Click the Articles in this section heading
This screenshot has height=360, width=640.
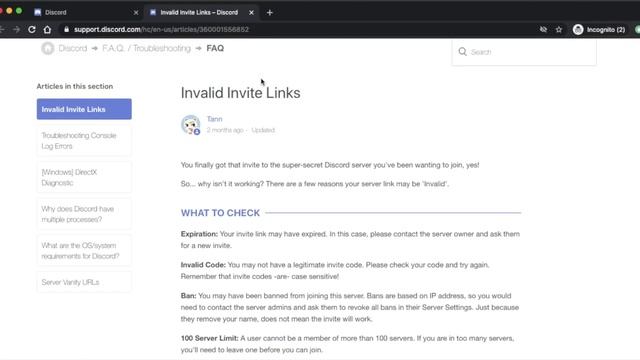[x=75, y=86]
